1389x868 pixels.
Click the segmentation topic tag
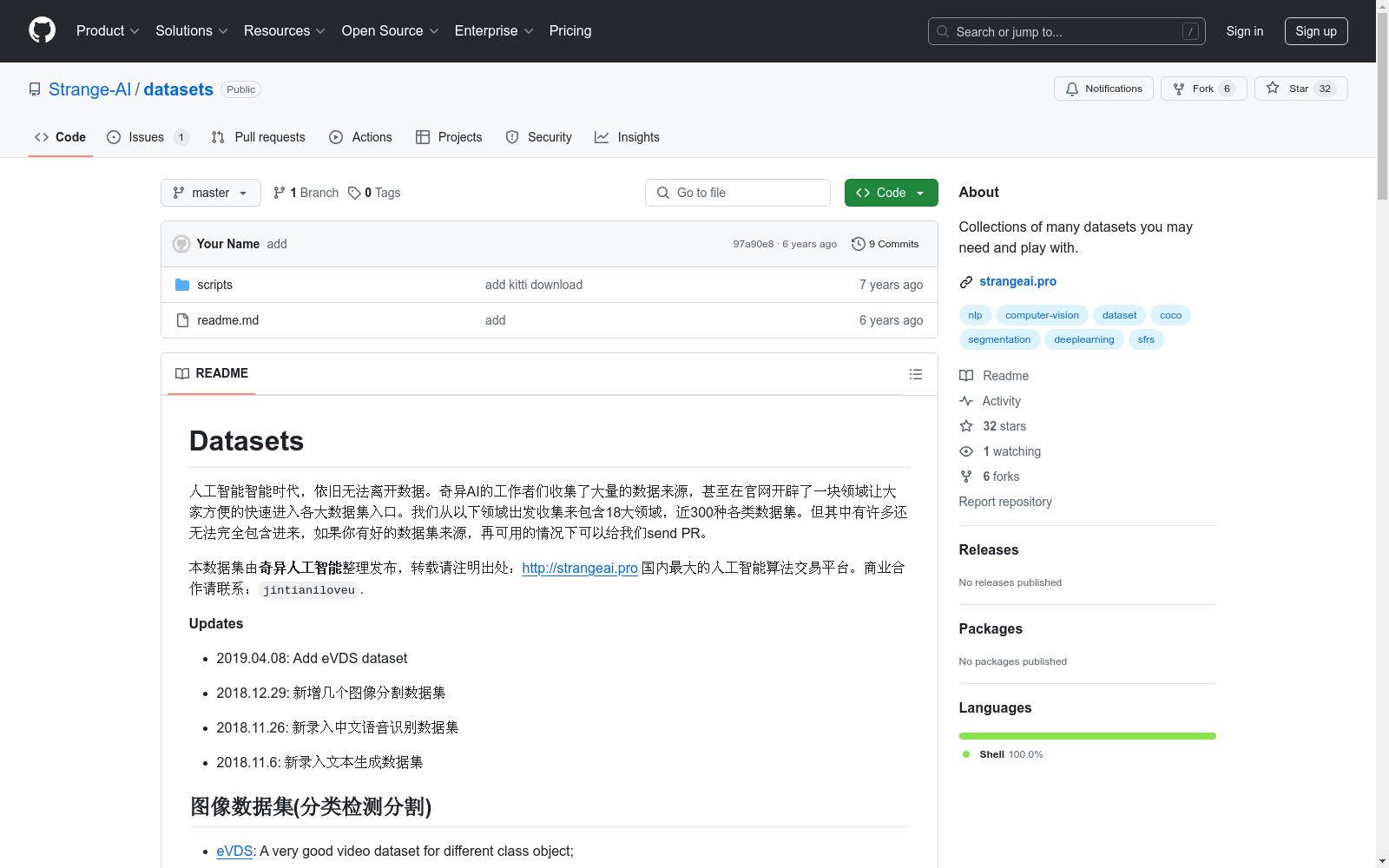click(999, 339)
